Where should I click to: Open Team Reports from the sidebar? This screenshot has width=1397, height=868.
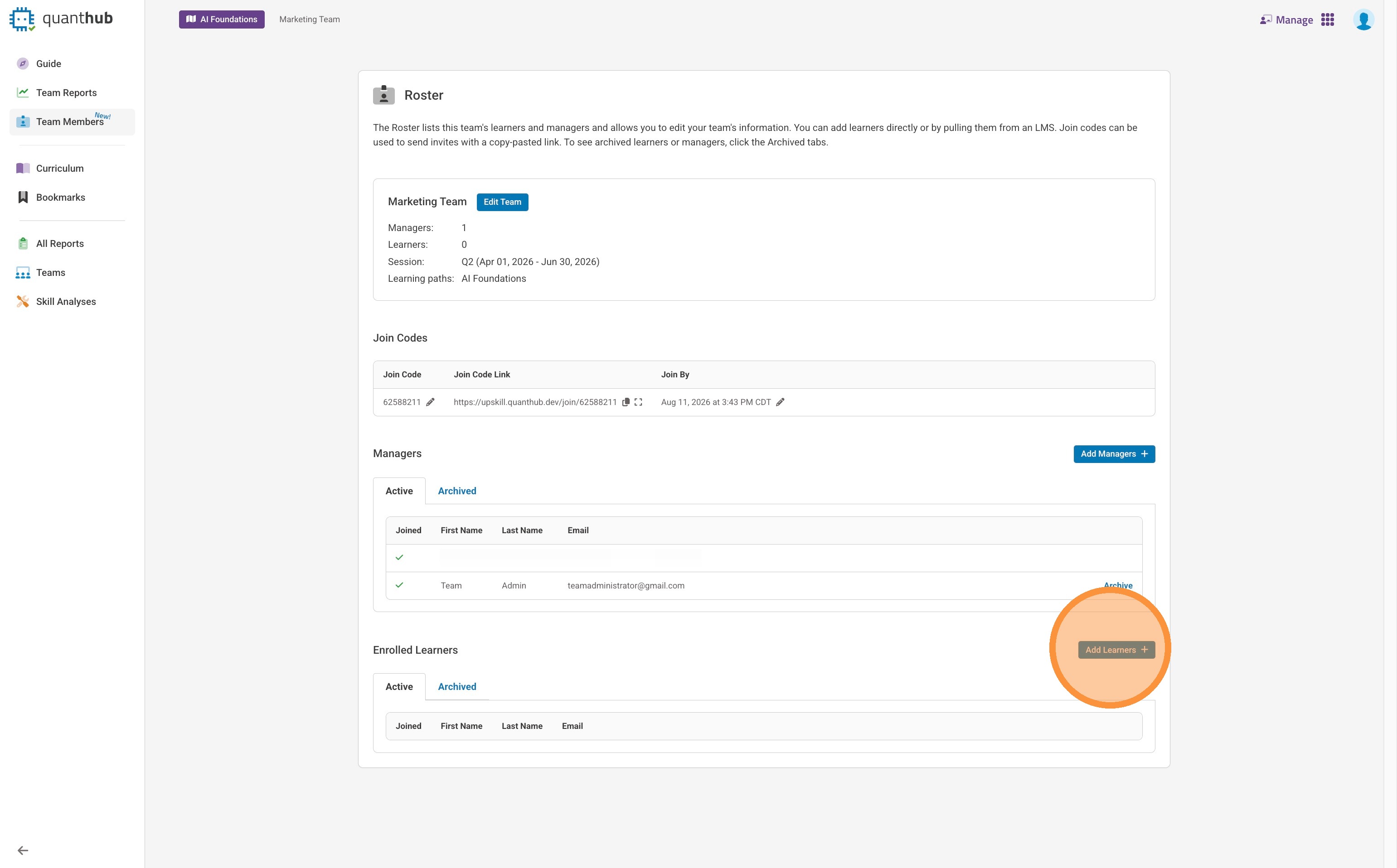pos(66,93)
